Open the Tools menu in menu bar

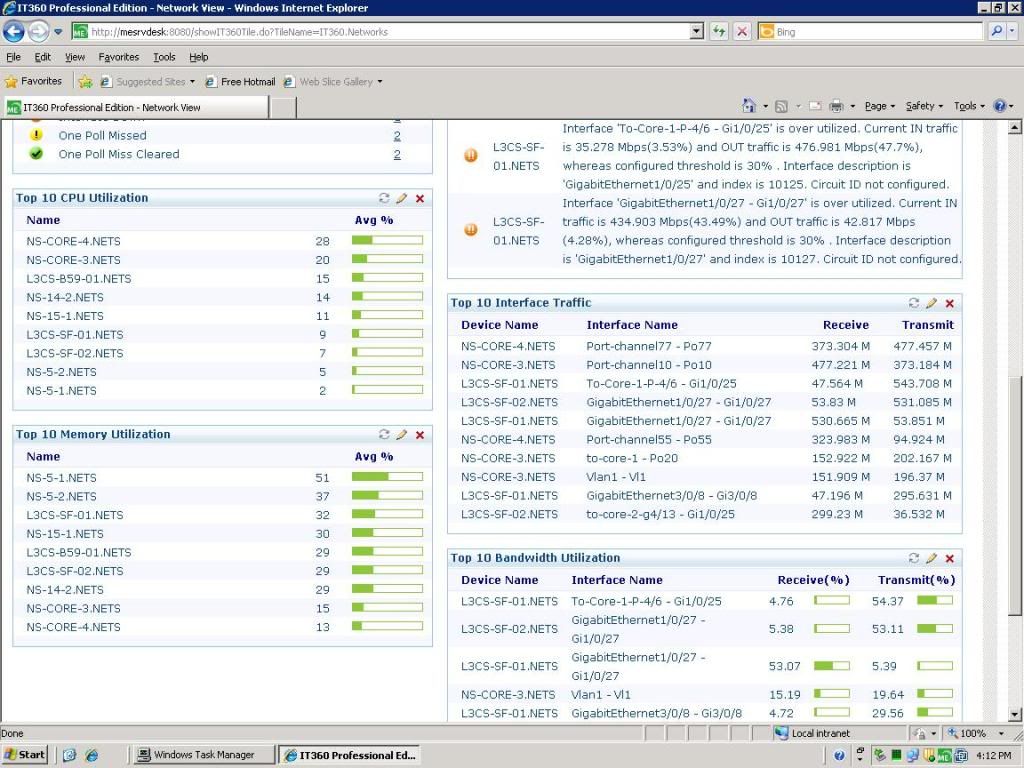[x=164, y=57]
